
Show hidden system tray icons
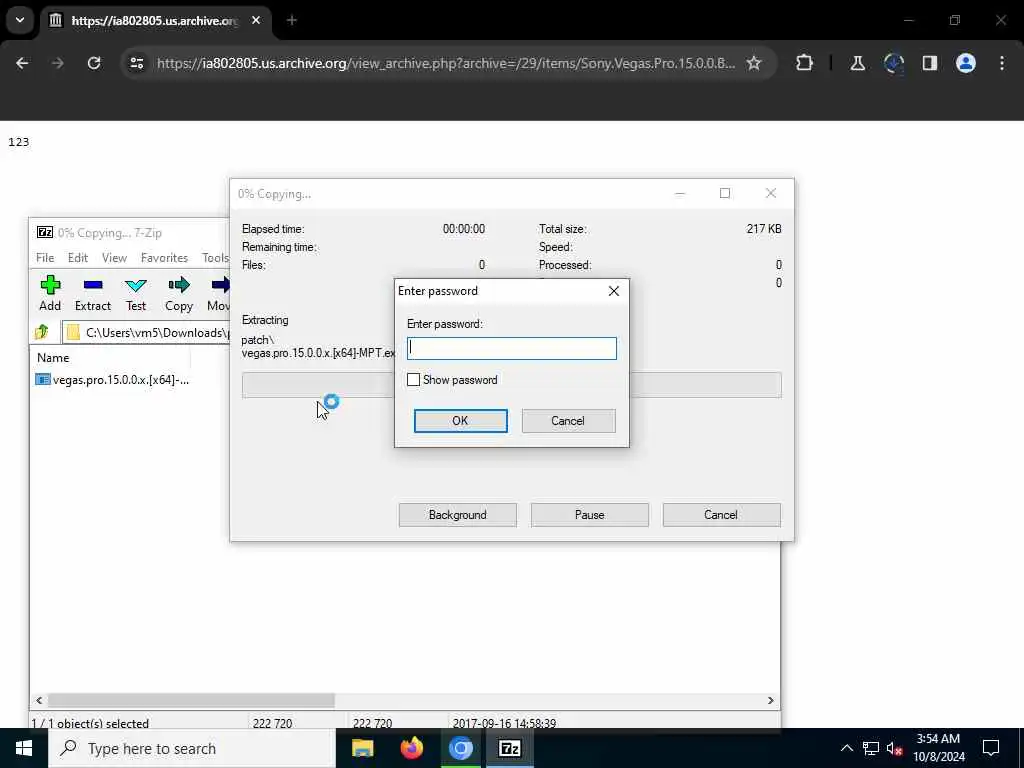pos(846,748)
